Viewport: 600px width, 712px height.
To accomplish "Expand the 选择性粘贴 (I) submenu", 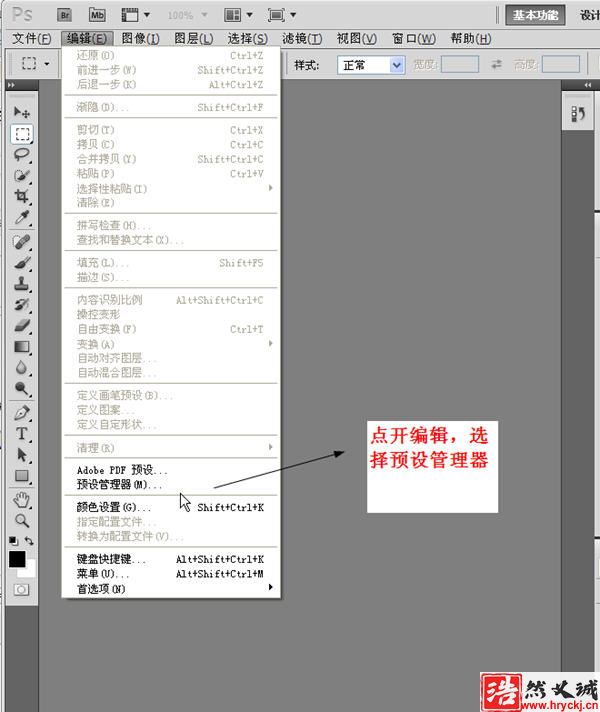I will (171, 188).
